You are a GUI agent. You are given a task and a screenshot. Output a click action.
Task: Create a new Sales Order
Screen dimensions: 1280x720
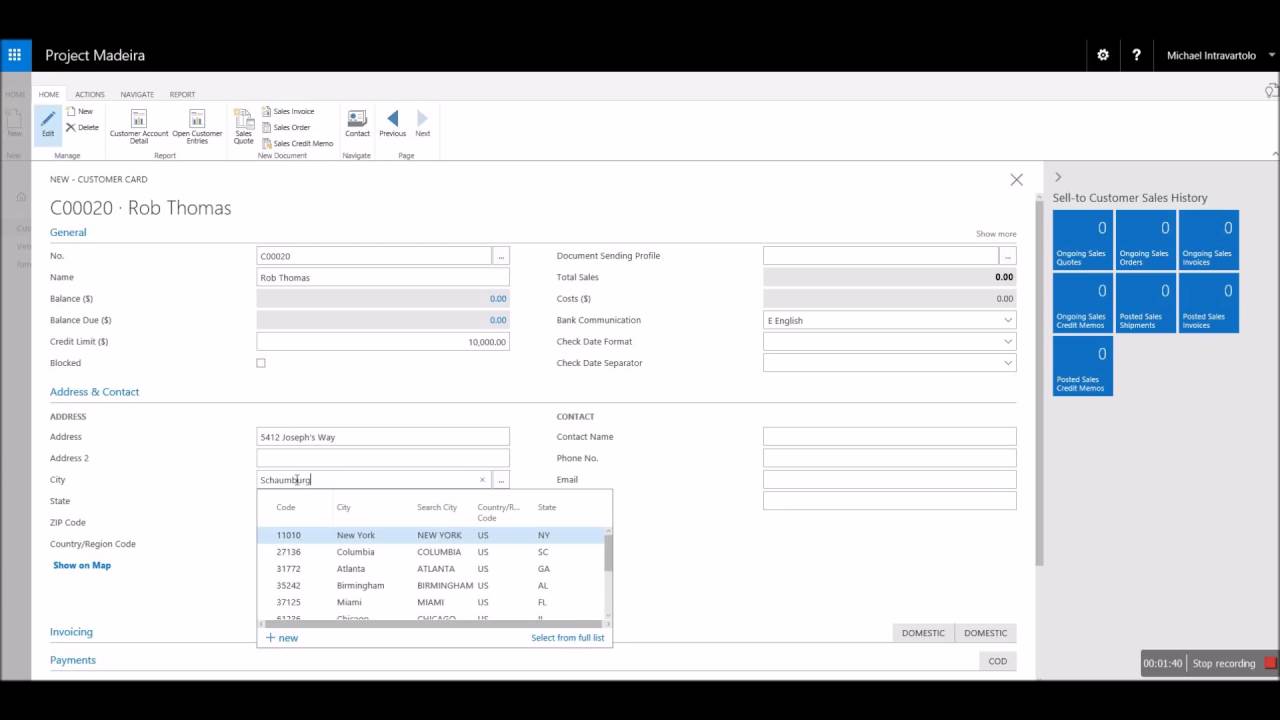(285, 127)
